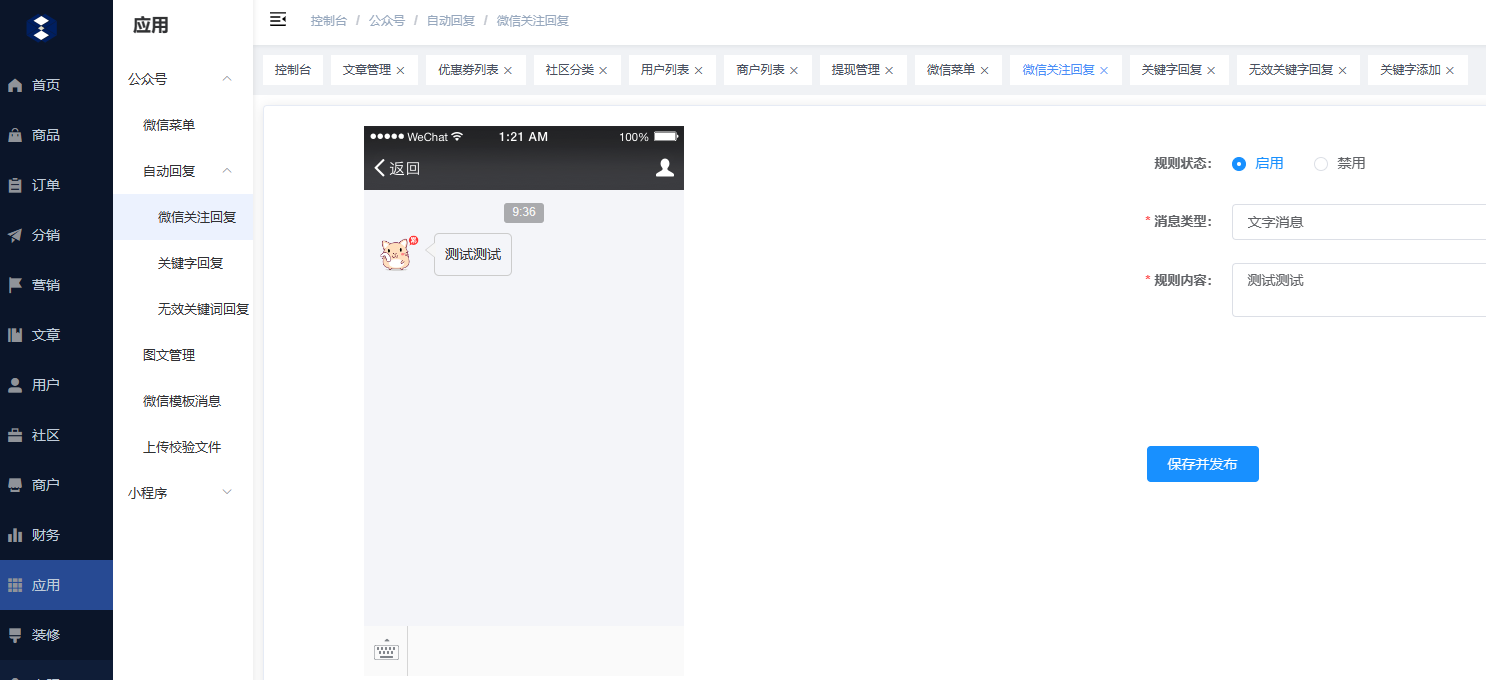Collapse the 自动回复 submenu
The height and width of the screenshot is (680, 1486).
[227, 171]
